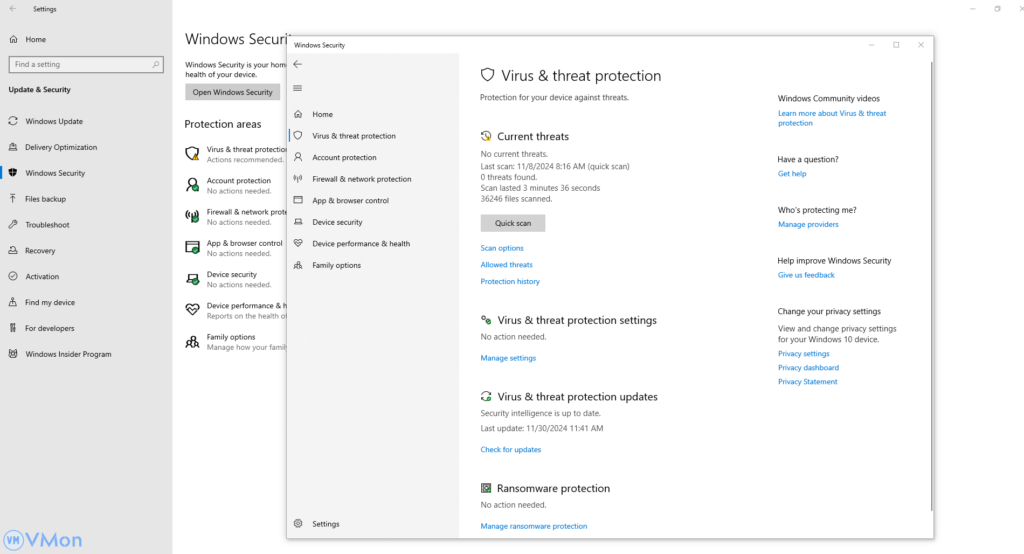Click the Home icon in Windows Security sidebar
Screen dimensions: 1024x554
pos(298,114)
